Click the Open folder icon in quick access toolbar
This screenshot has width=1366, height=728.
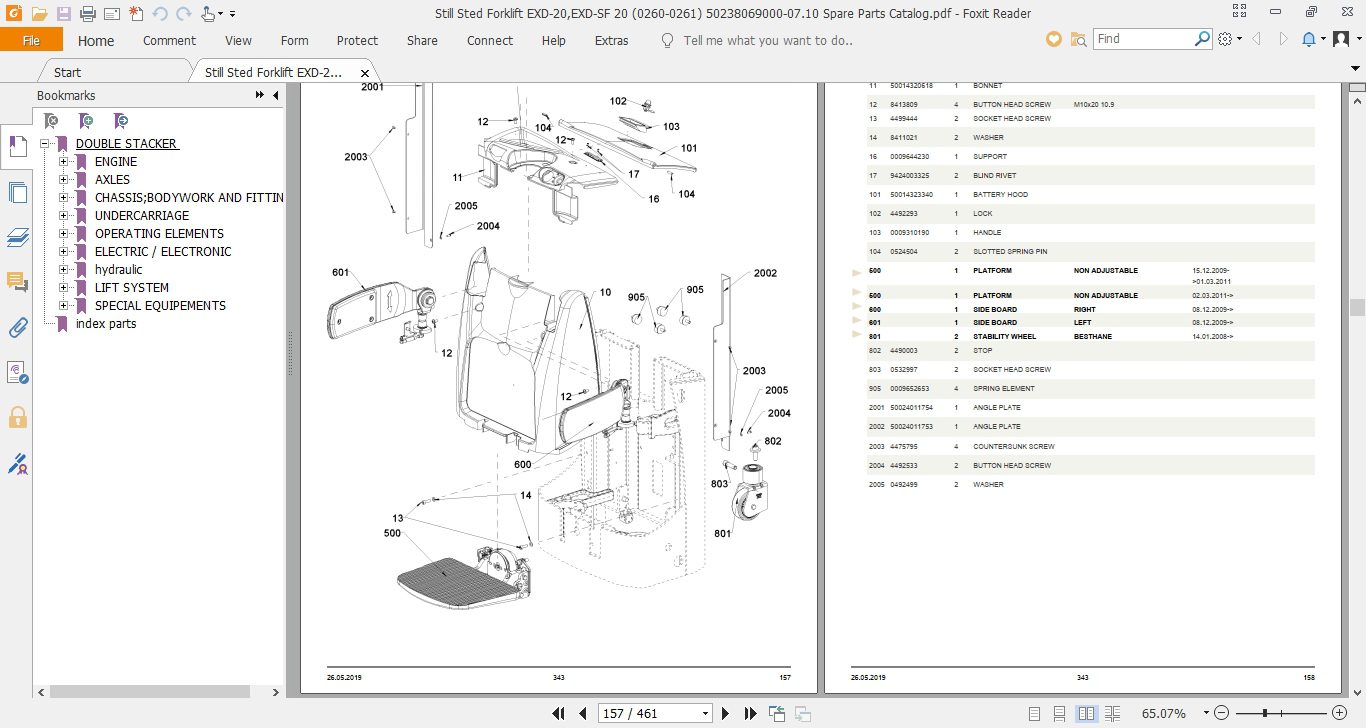[39, 13]
